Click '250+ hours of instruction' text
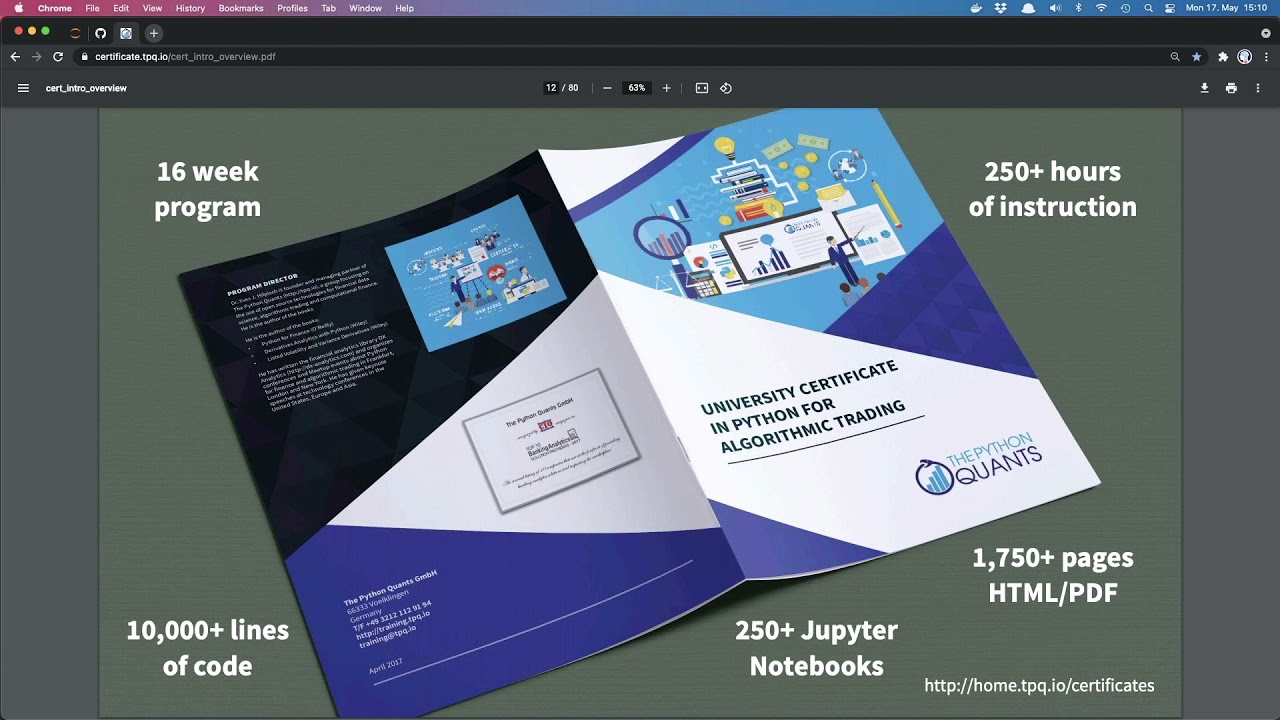This screenshot has width=1280, height=720. pyautogui.click(x=1052, y=189)
